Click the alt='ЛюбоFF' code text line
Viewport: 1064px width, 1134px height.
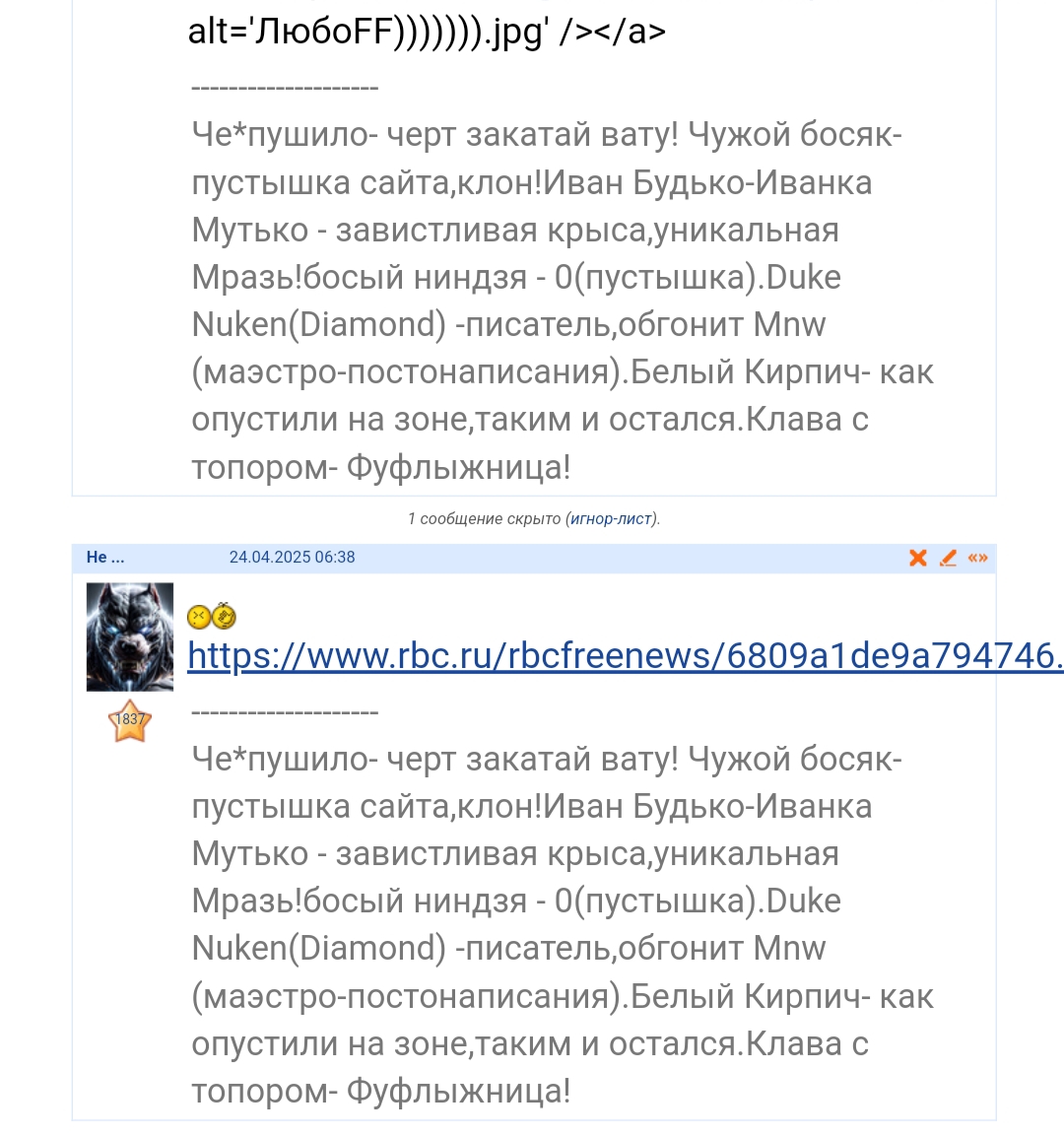[427, 32]
